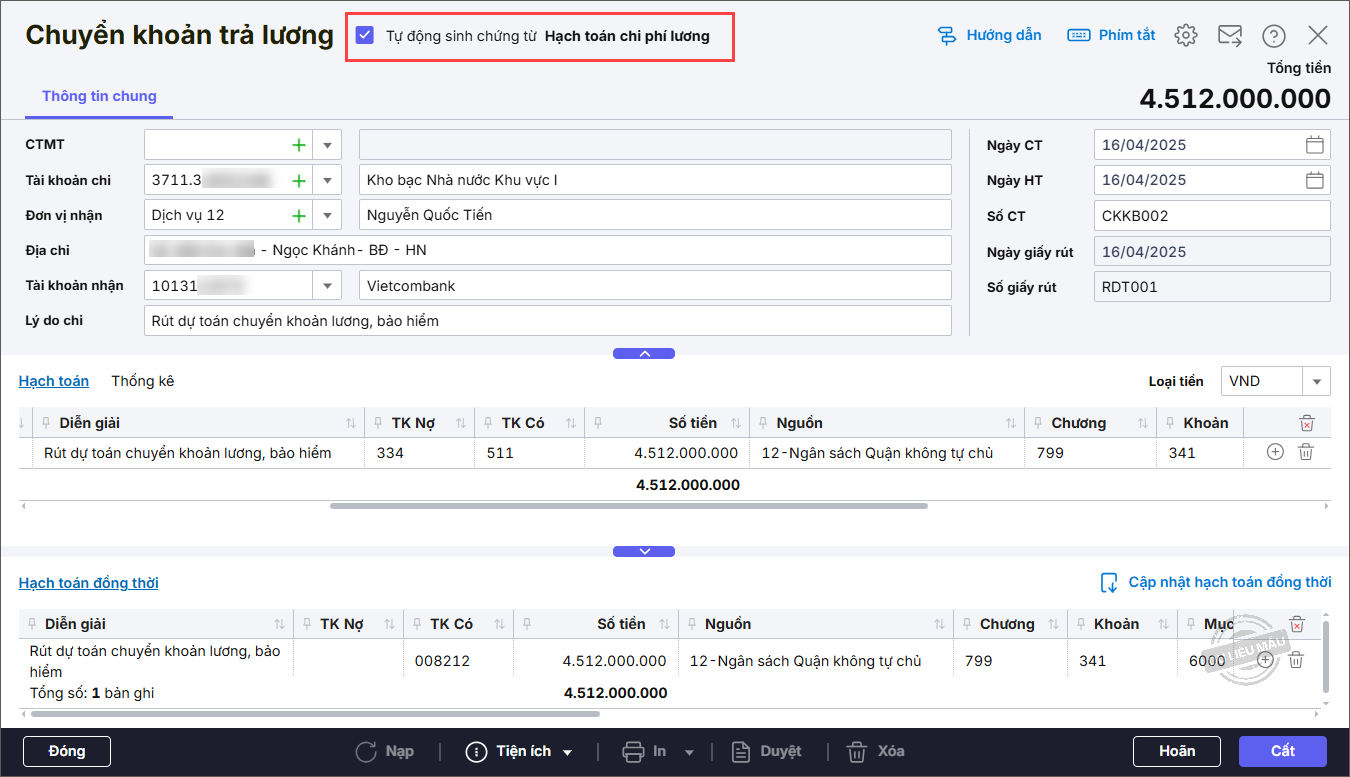Click green plus next to Tài khoản chi
1350x777 pixels.
pos(298,181)
